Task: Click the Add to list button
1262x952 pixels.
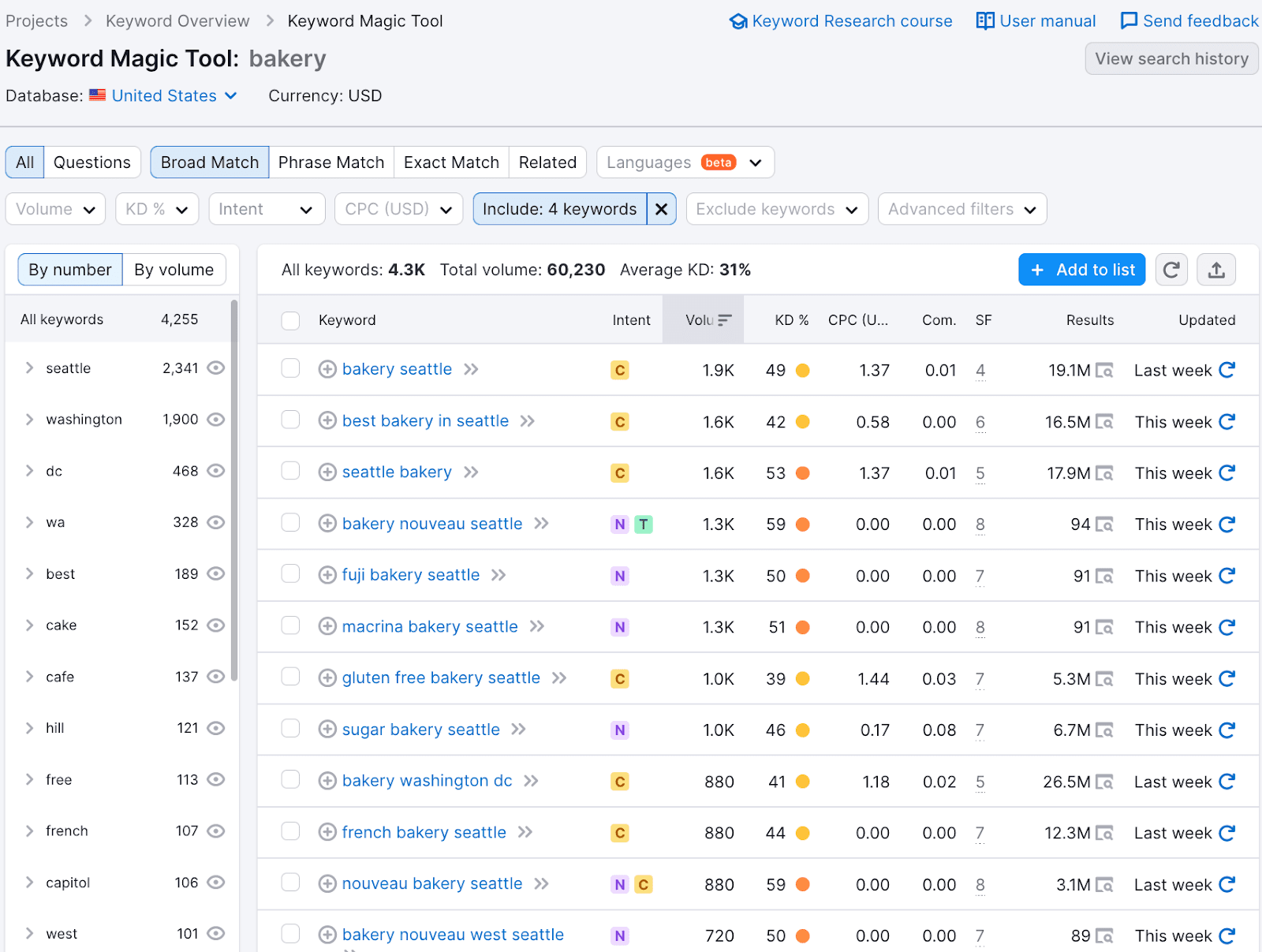Action: (1081, 270)
